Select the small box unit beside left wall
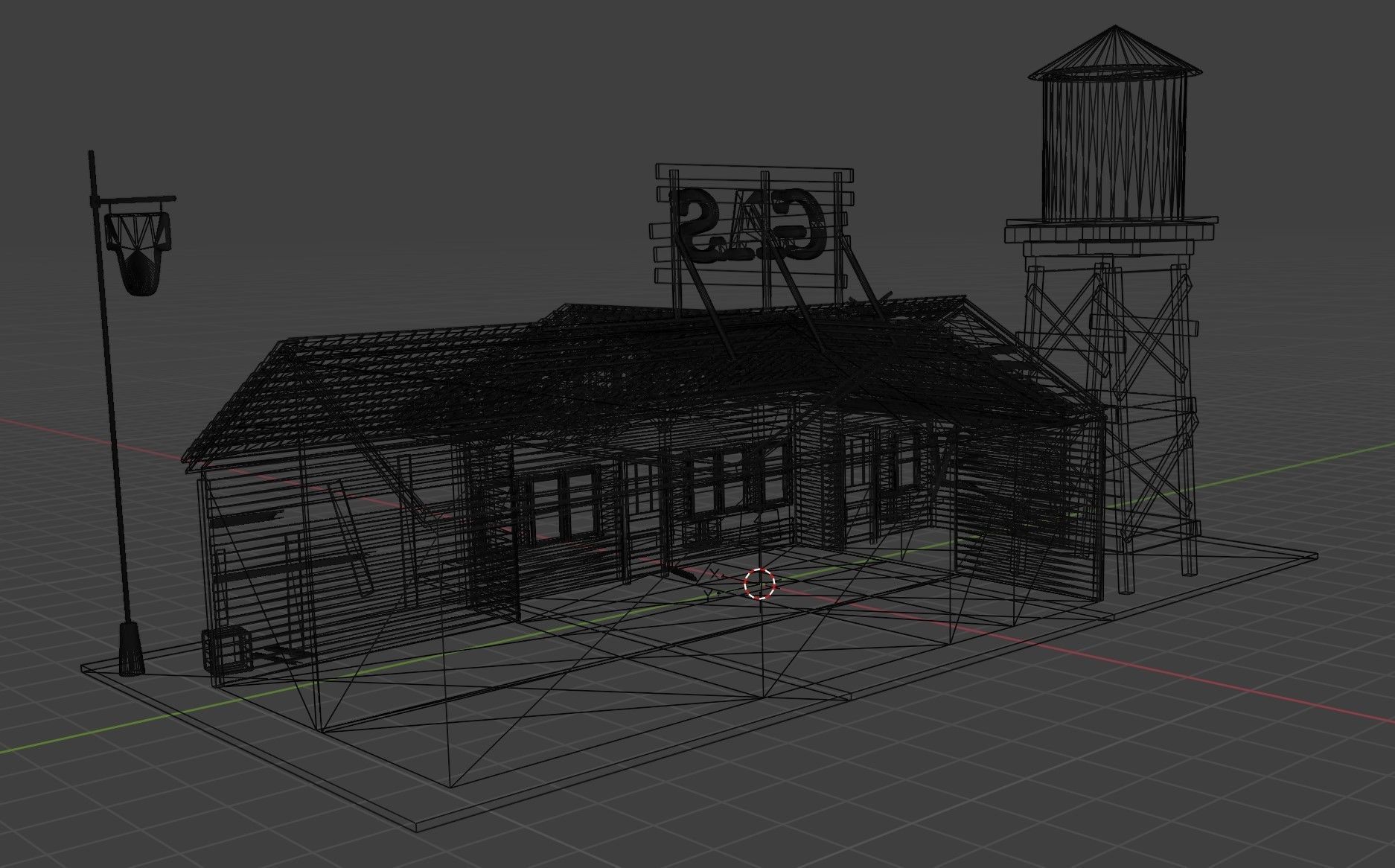Image resolution: width=1395 pixels, height=868 pixels. pyautogui.click(x=228, y=652)
